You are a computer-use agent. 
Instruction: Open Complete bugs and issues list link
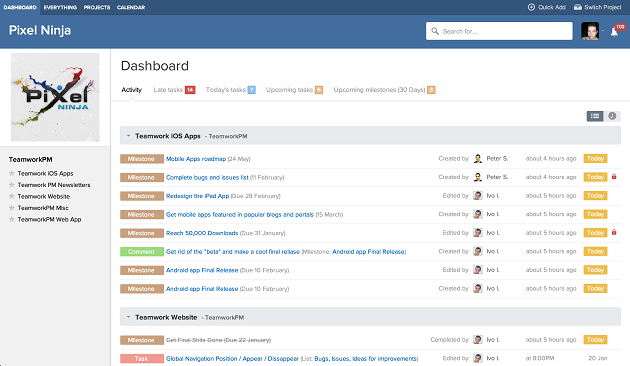coord(207,178)
